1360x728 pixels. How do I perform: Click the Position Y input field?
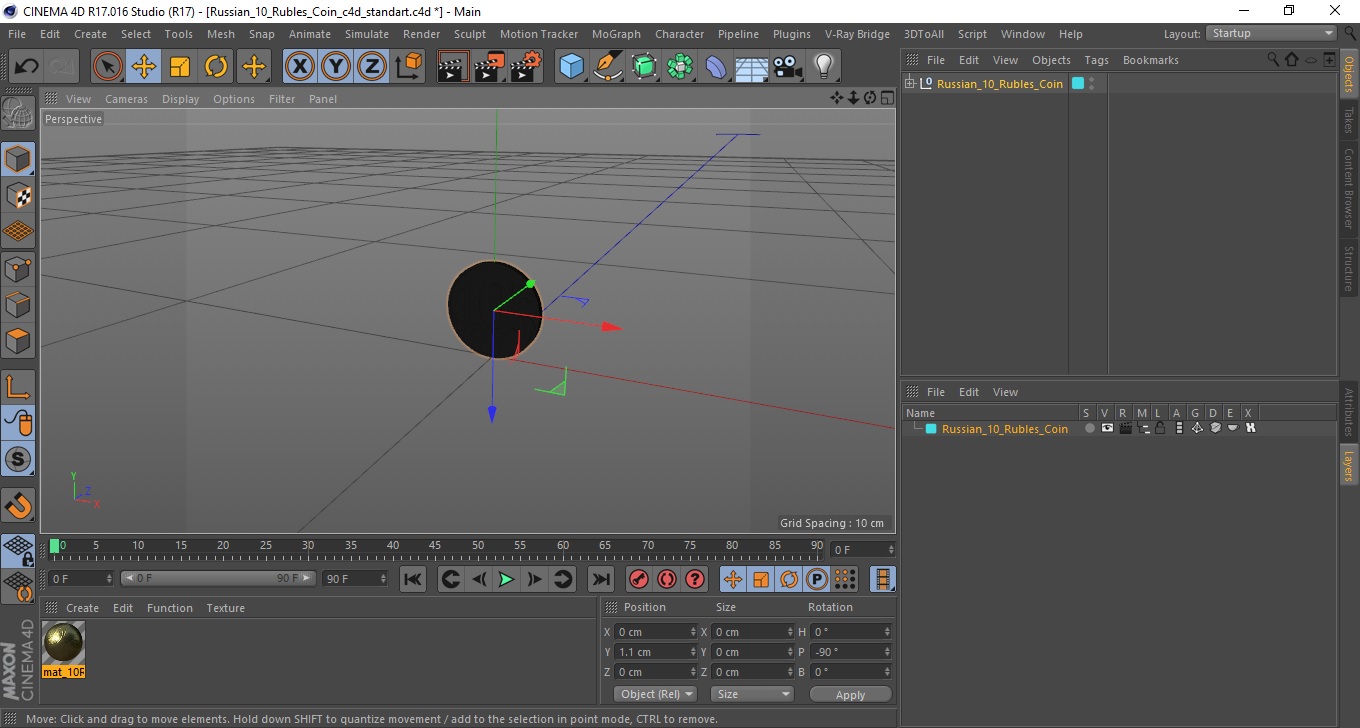(656, 652)
